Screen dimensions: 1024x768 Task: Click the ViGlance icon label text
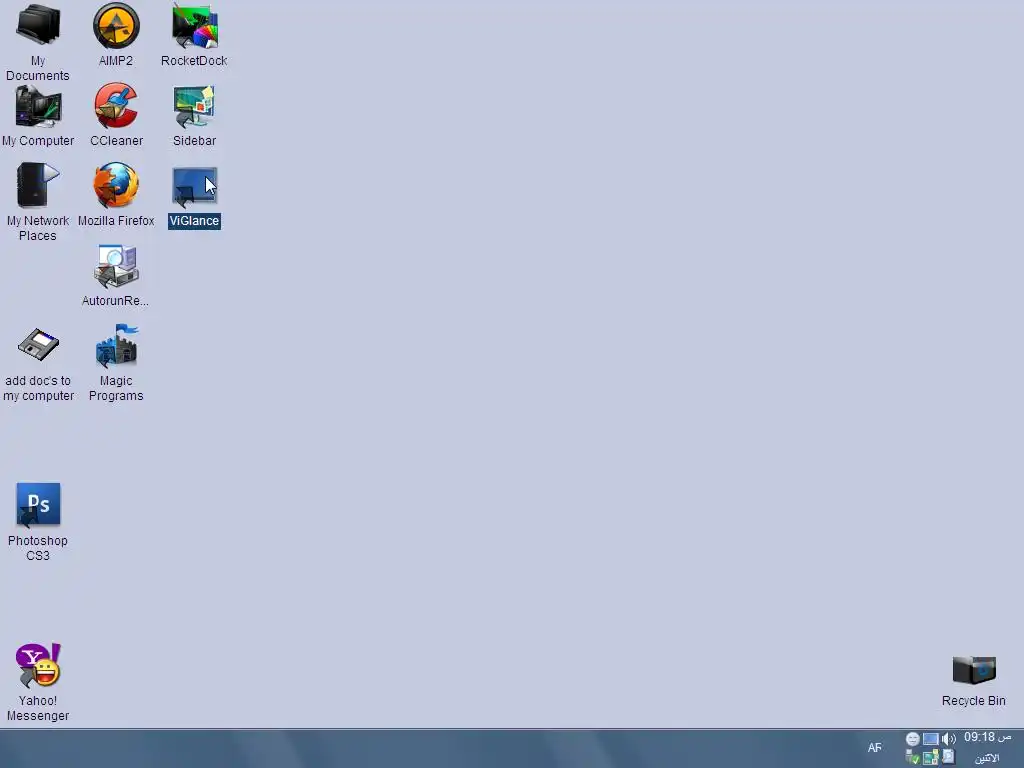pos(194,221)
